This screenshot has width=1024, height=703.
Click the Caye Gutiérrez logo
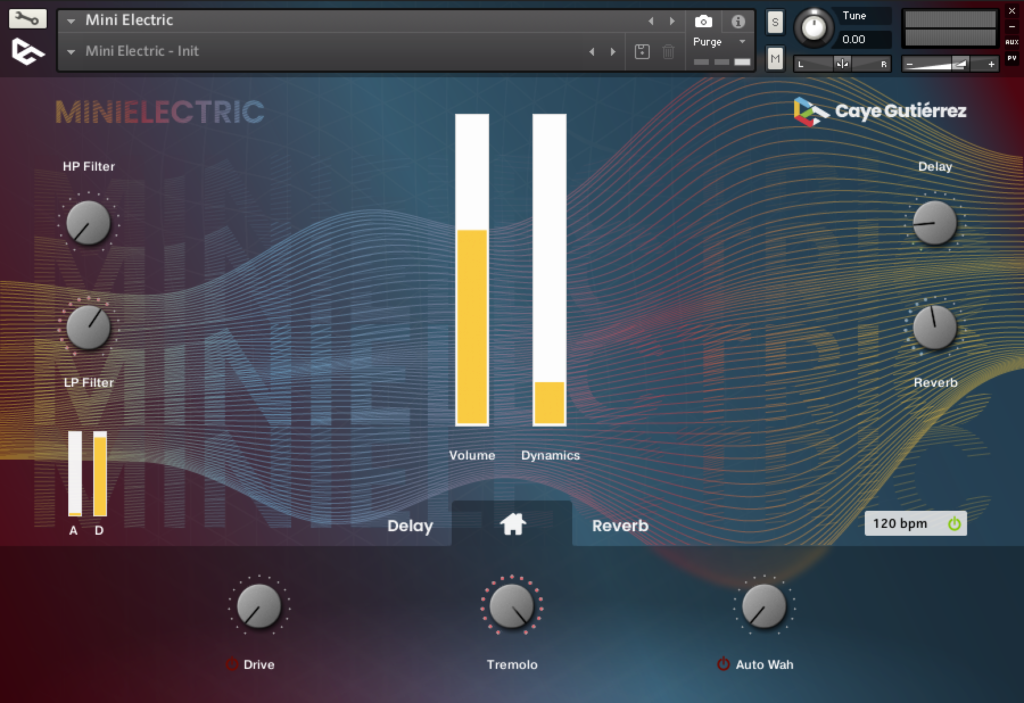(880, 112)
